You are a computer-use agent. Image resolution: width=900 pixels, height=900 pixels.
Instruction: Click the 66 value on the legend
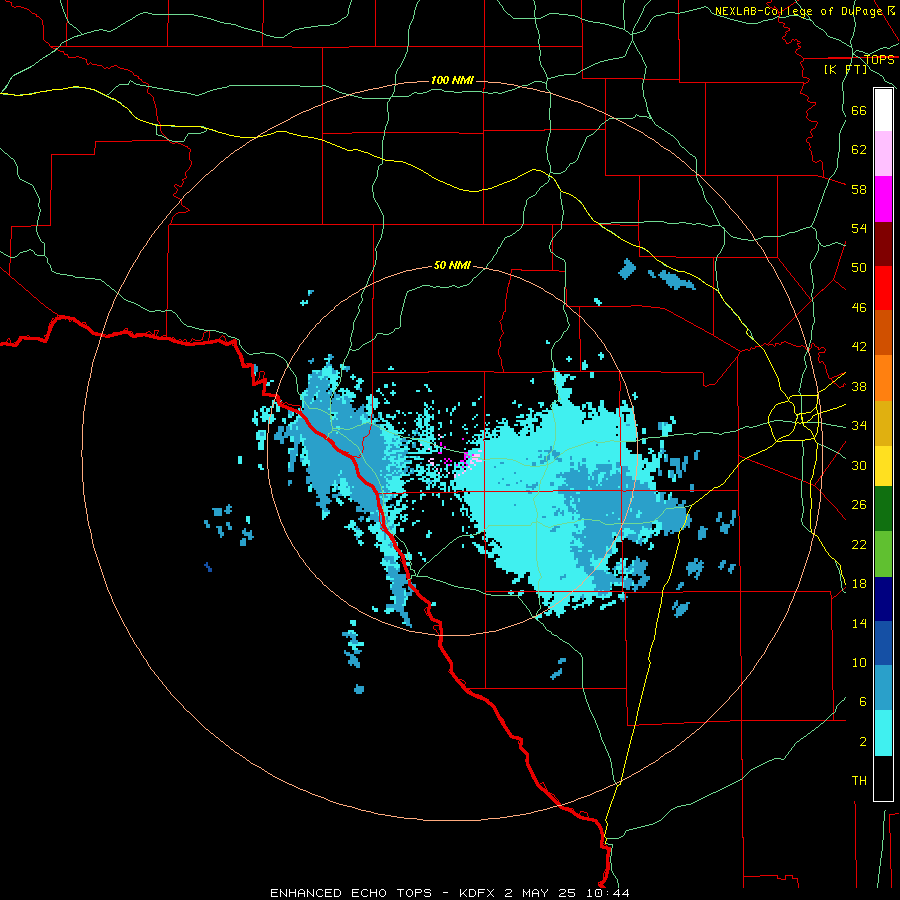pyautogui.click(x=859, y=111)
